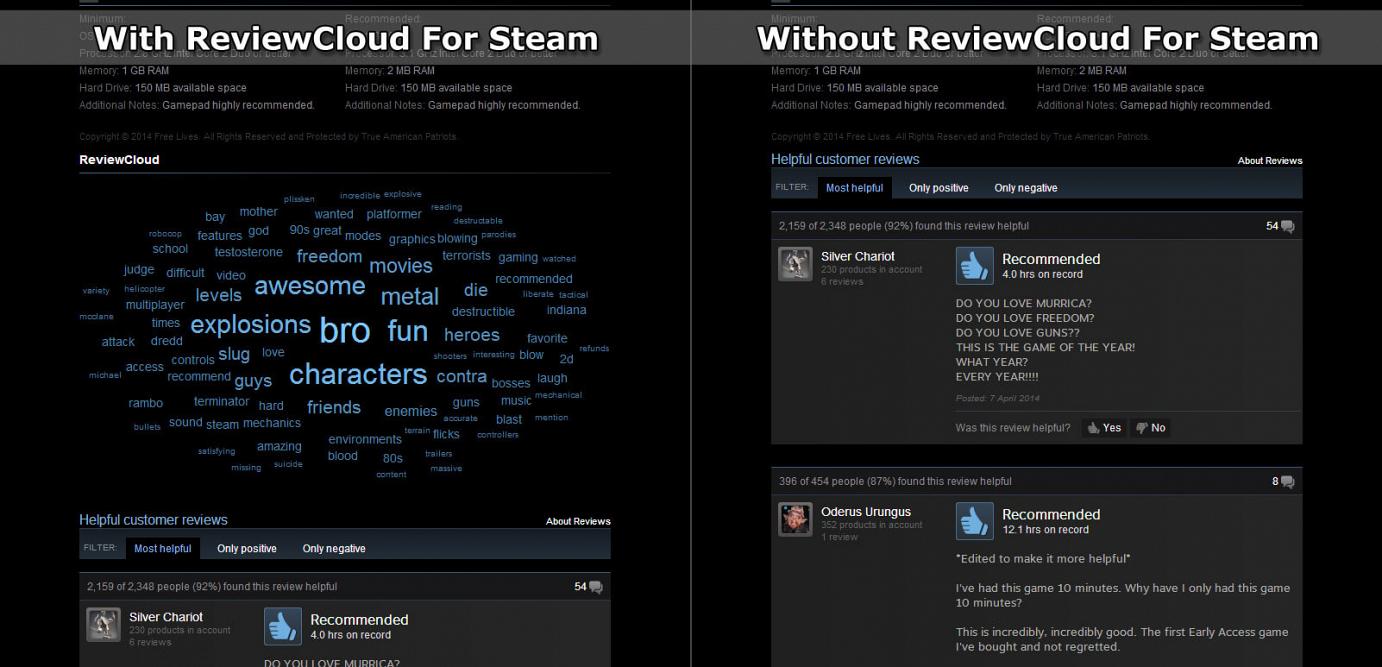Open Silver Chariot's avatar in With ReviewCloud panel
This screenshot has width=1382, height=667.
coord(104,625)
